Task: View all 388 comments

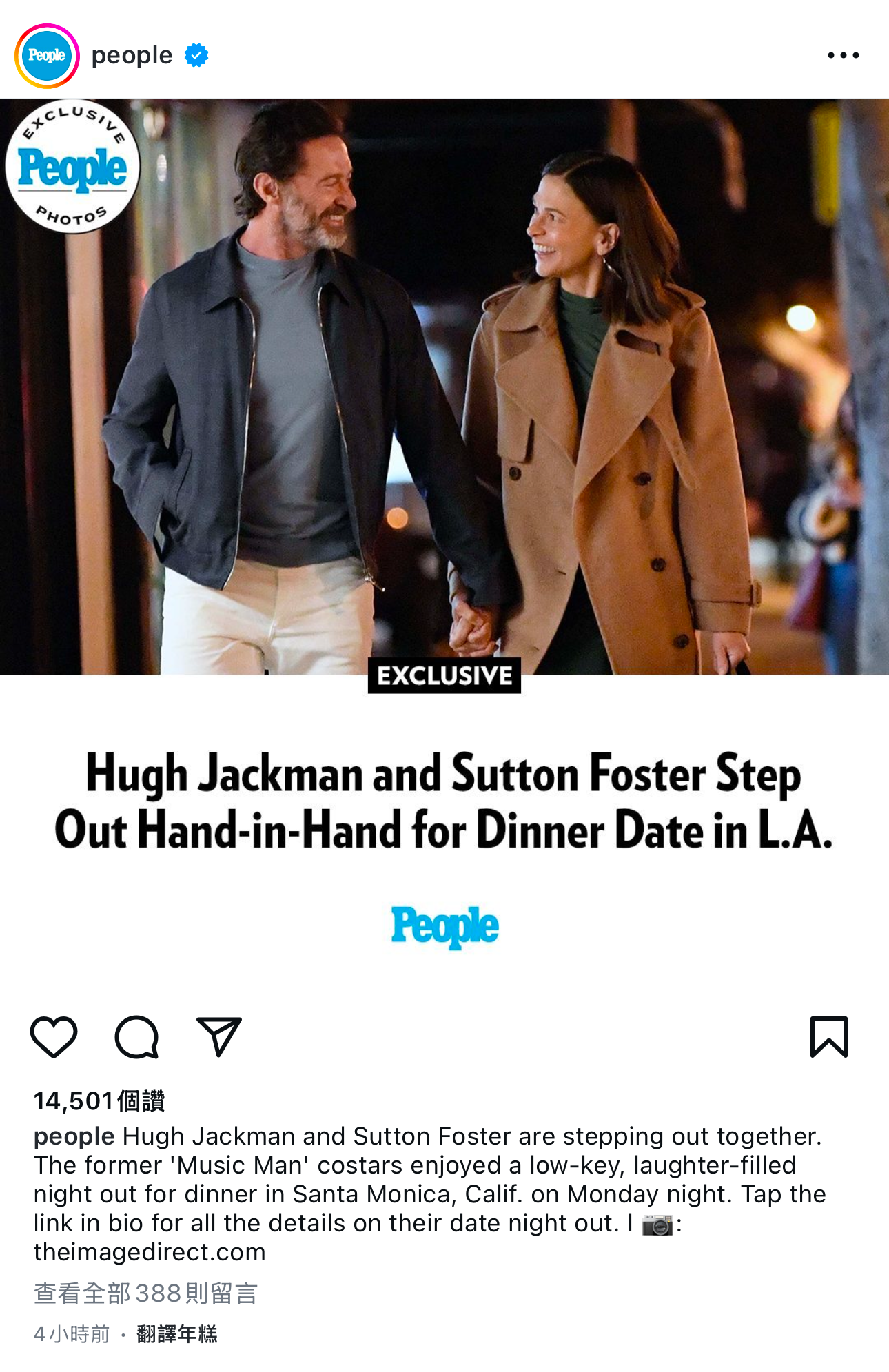Action: coord(145,1293)
